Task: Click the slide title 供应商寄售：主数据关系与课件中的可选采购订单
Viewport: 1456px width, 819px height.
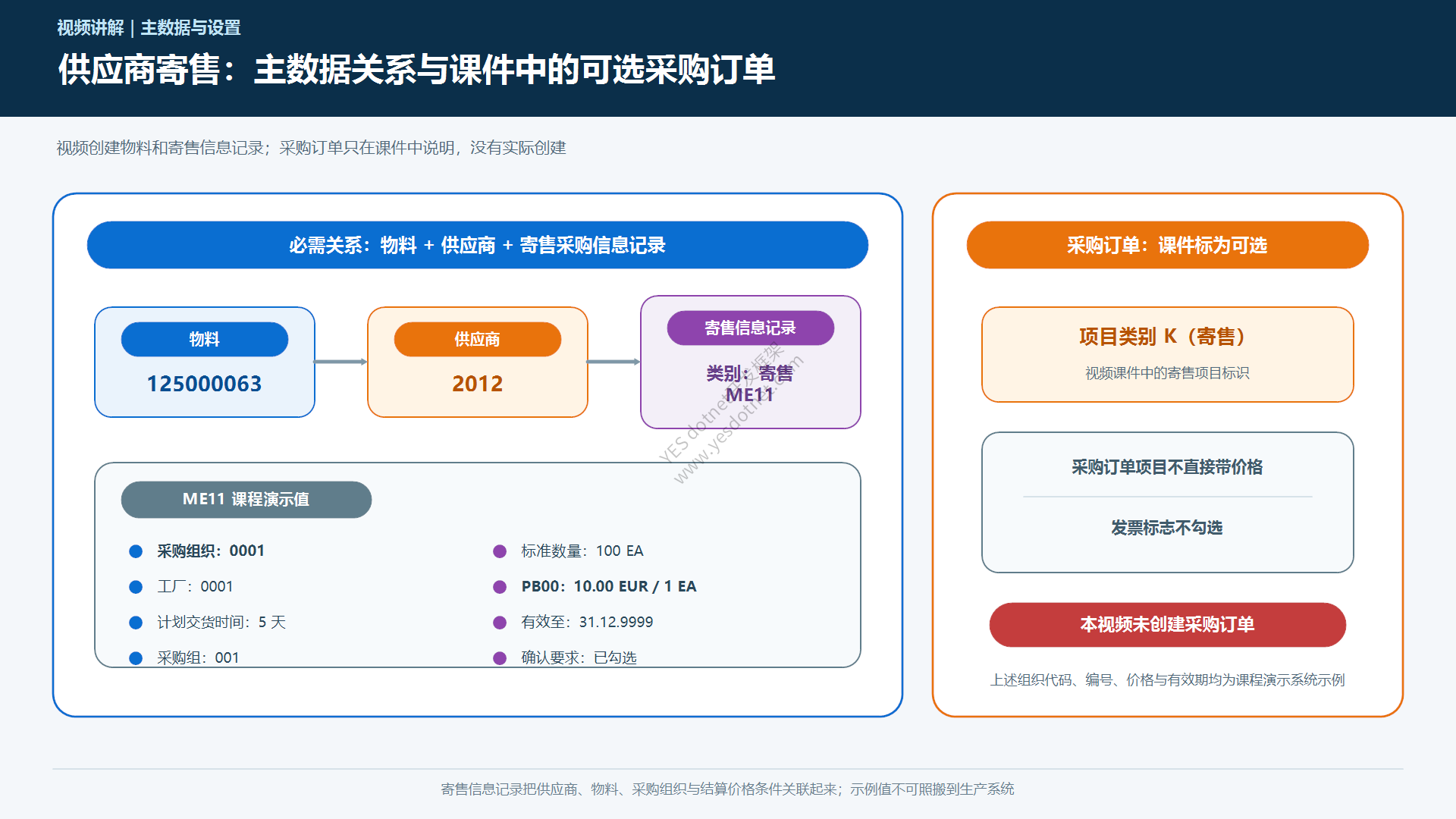Action: (416, 70)
